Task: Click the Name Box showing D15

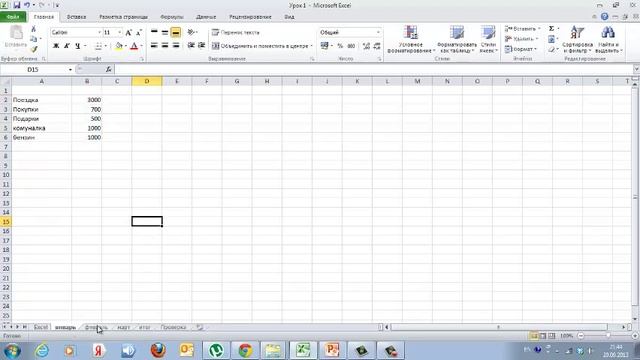Action: (x=33, y=70)
